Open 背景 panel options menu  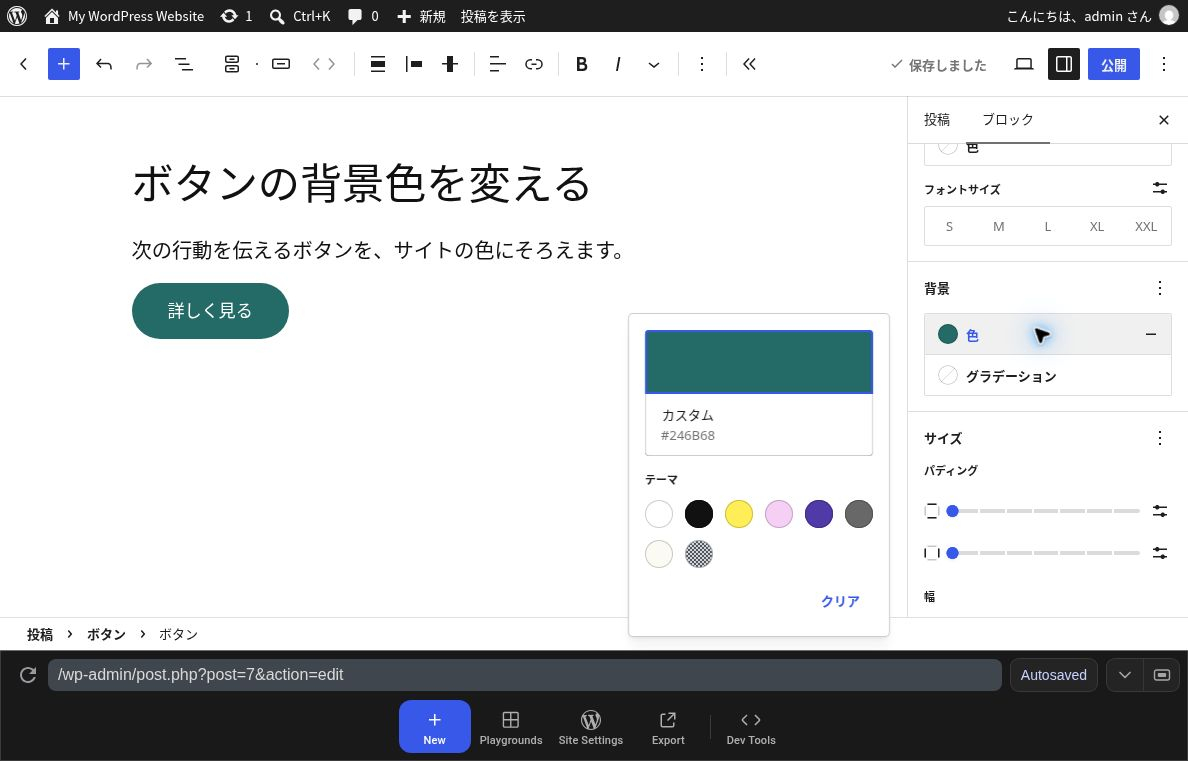(1160, 288)
